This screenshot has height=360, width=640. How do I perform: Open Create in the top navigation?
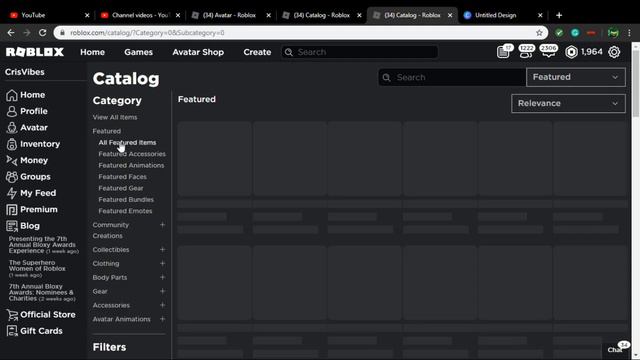click(x=257, y=52)
